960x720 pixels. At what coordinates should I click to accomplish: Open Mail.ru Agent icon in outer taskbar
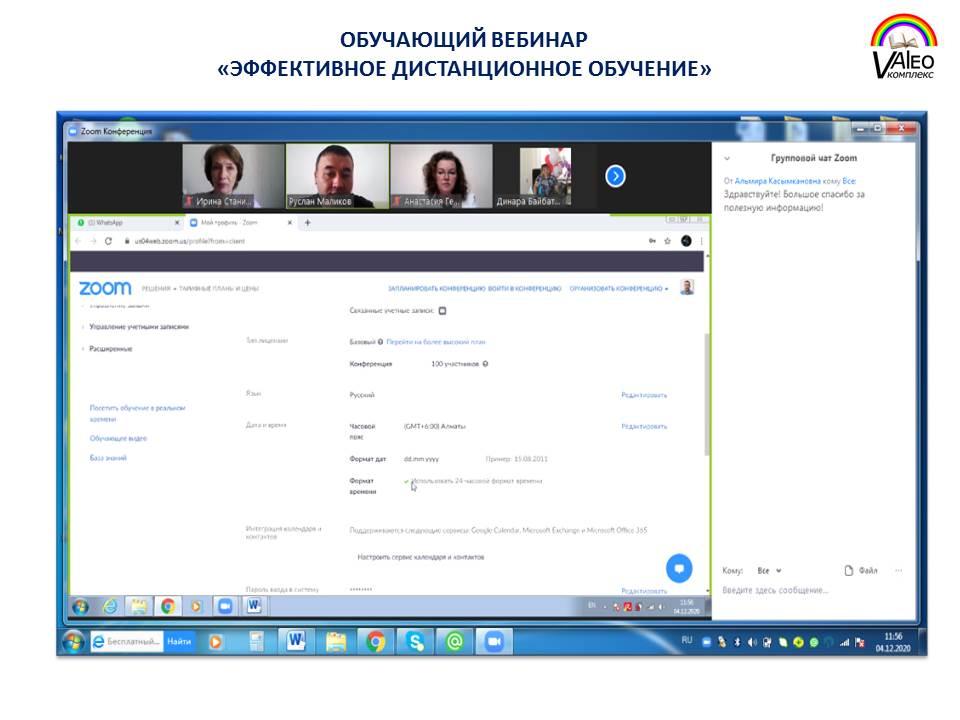(x=454, y=642)
